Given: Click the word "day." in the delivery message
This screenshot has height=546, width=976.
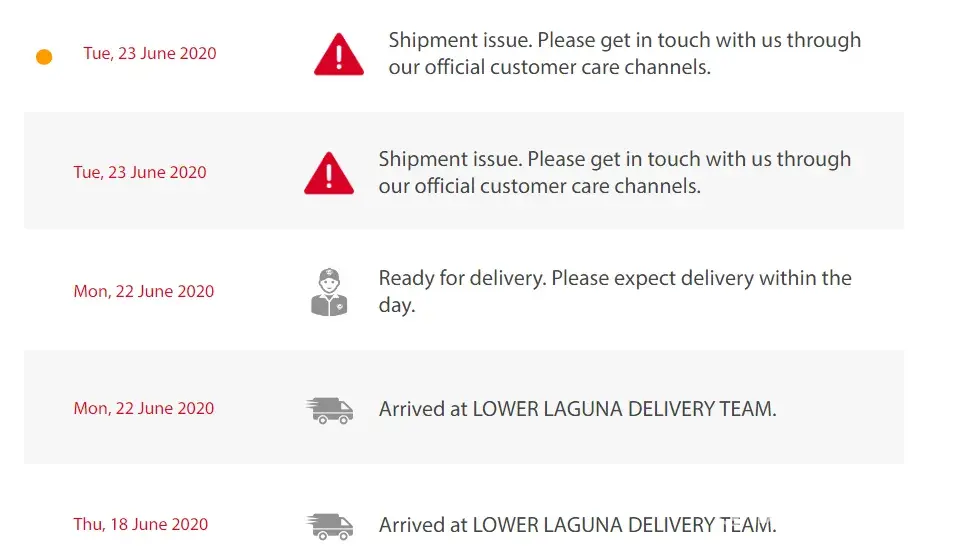Looking at the screenshot, I should (397, 305).
